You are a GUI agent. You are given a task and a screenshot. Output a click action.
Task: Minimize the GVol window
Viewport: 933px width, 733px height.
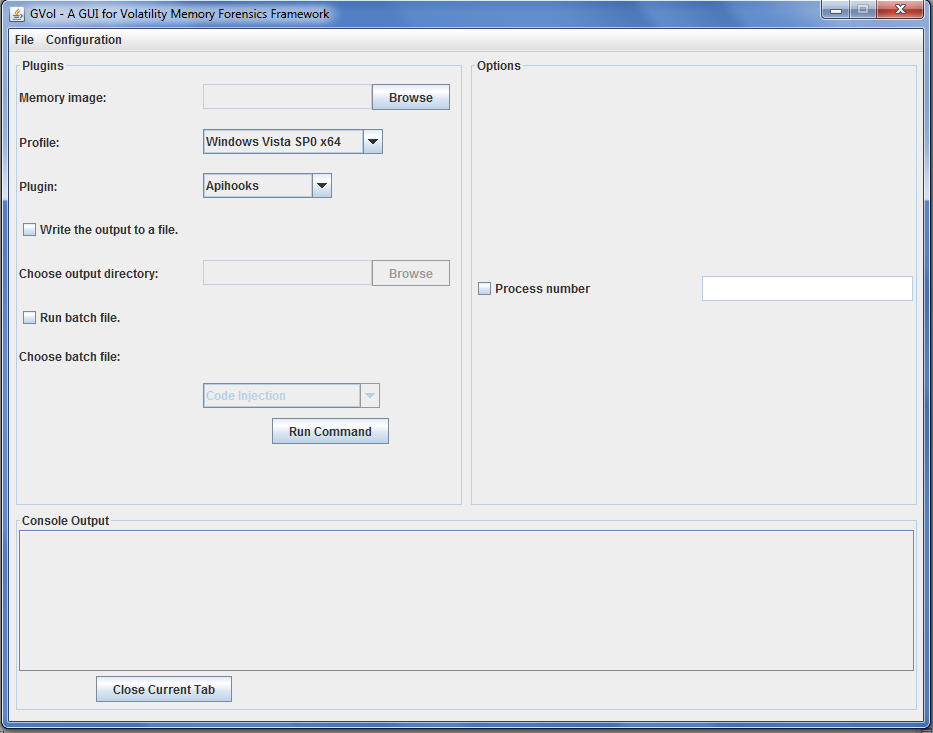(836, 10)
